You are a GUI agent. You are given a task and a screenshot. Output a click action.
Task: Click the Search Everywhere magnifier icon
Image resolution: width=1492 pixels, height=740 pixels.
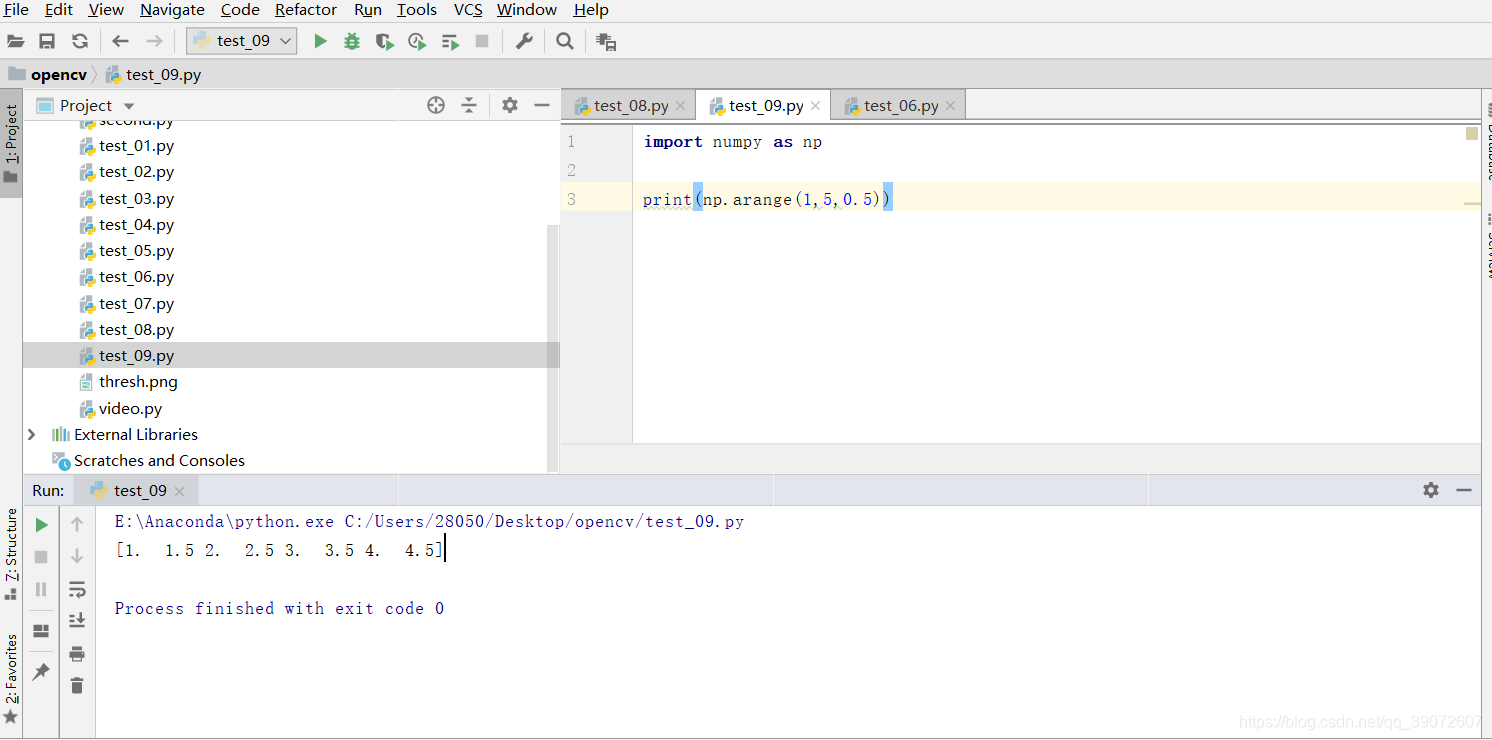(x=565, y=41)
